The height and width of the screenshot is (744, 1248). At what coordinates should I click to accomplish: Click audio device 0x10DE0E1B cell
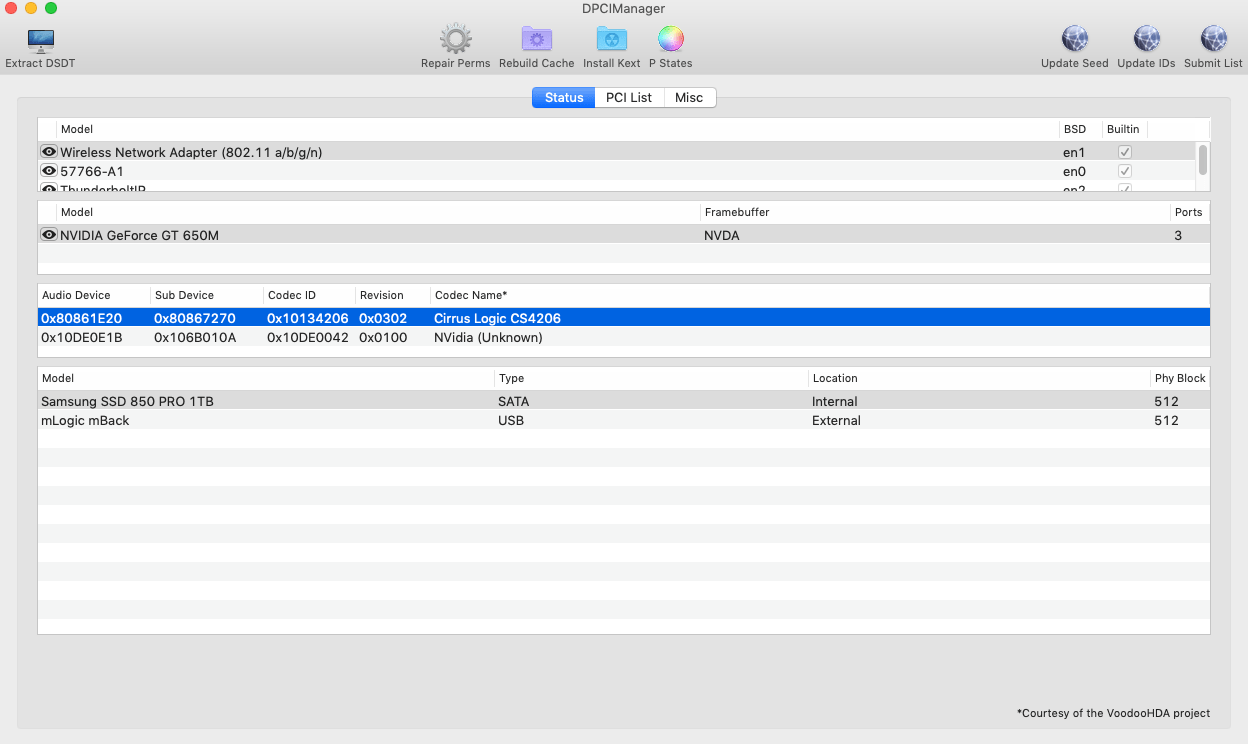[x=82, y=337]
